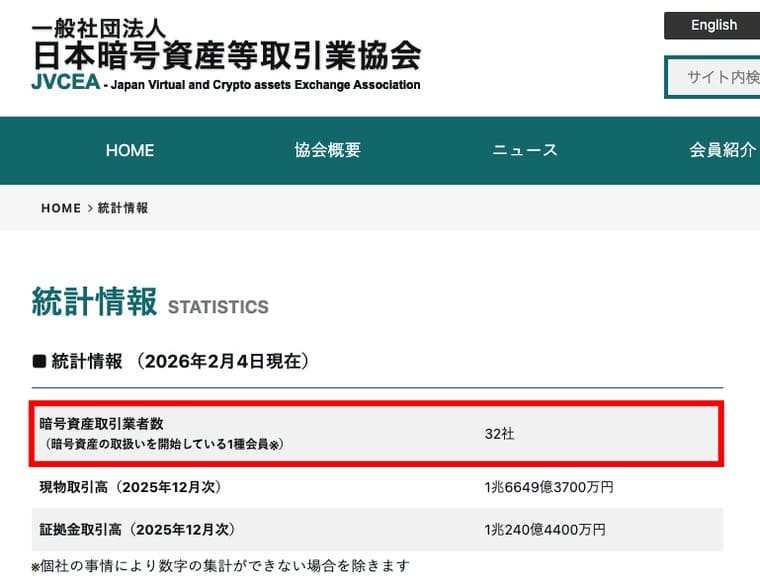The width and height of the screenshot is (760, 588).
Task: Follow the HOME breadcrumb link
Action: pos(60,208)
